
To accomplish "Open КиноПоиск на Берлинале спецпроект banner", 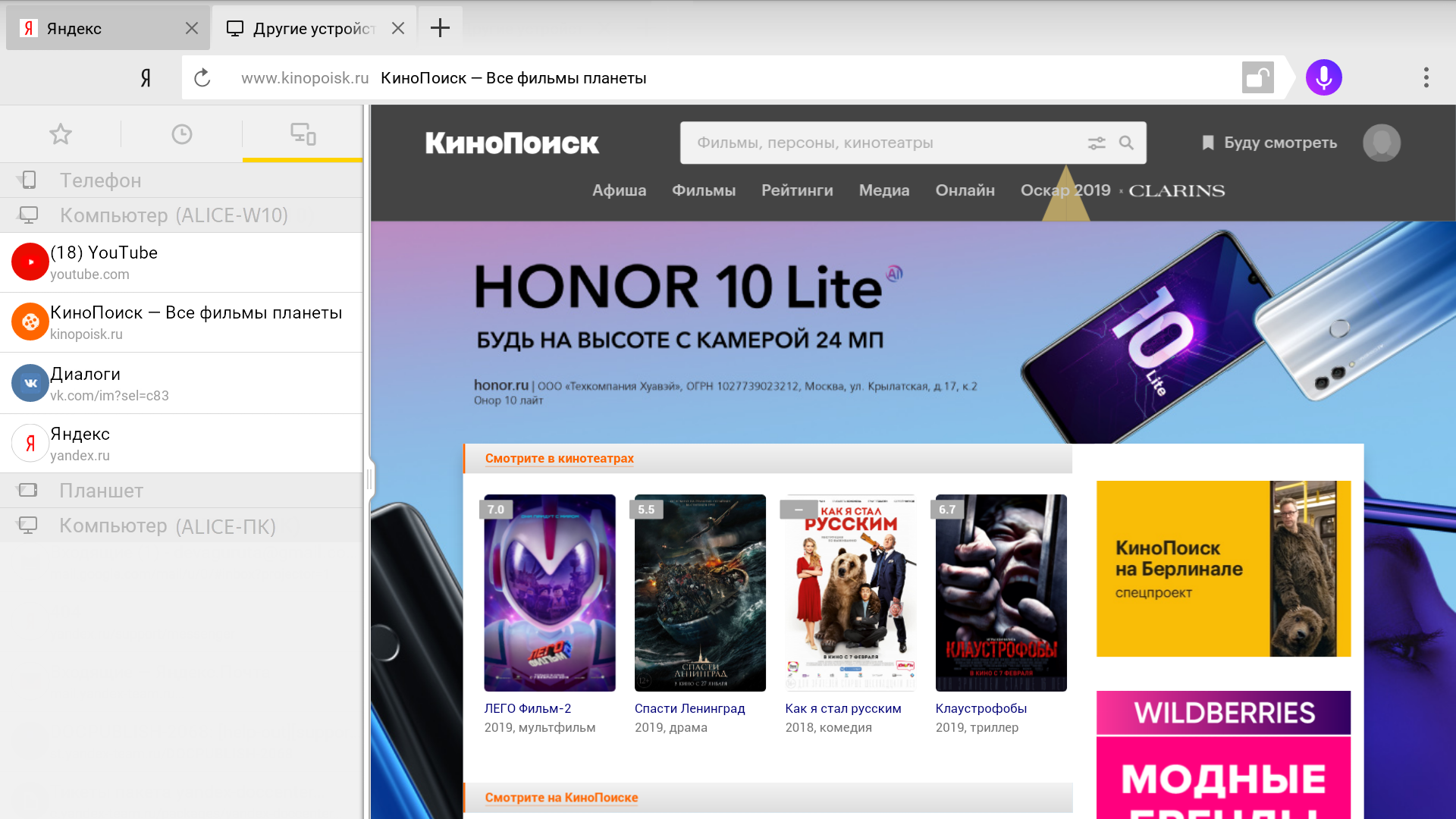I will point(1223,569).
